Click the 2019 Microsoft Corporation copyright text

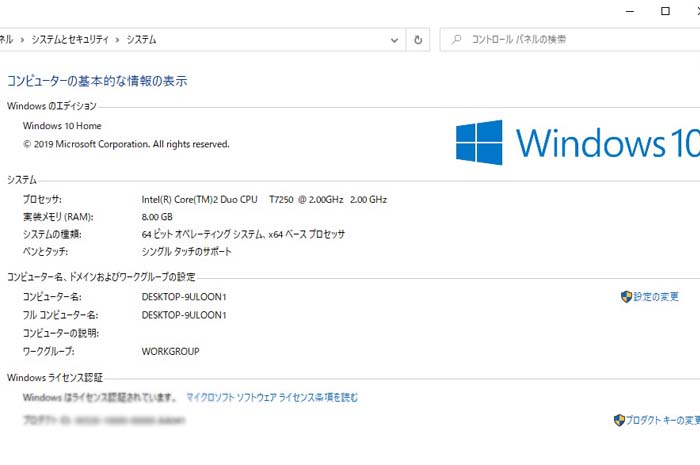click(x=126, y=144)
